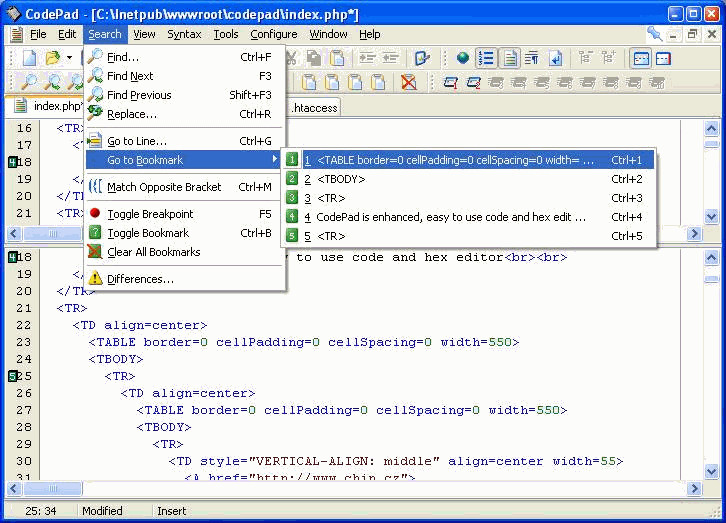726x523 pixels.
Task: Open the dropdown arrow beside Open folder
Action: 69,58
